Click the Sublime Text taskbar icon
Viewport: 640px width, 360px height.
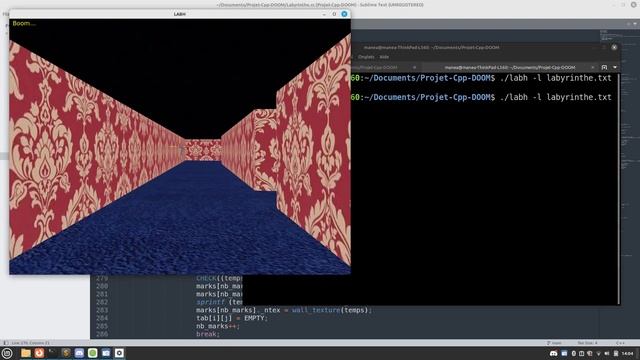tap(66, 353)
